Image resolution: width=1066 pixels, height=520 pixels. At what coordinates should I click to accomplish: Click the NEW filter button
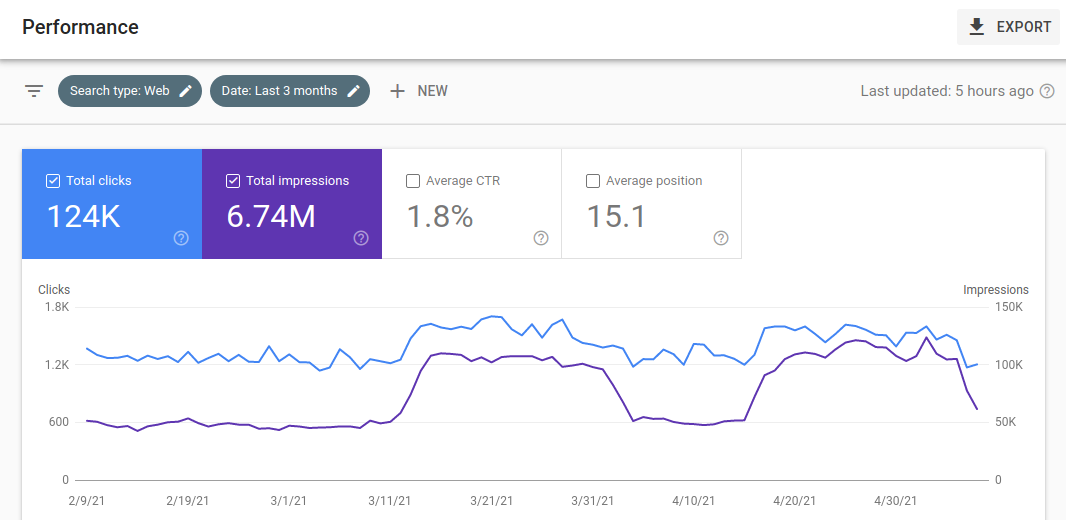(x=432, y=91)
